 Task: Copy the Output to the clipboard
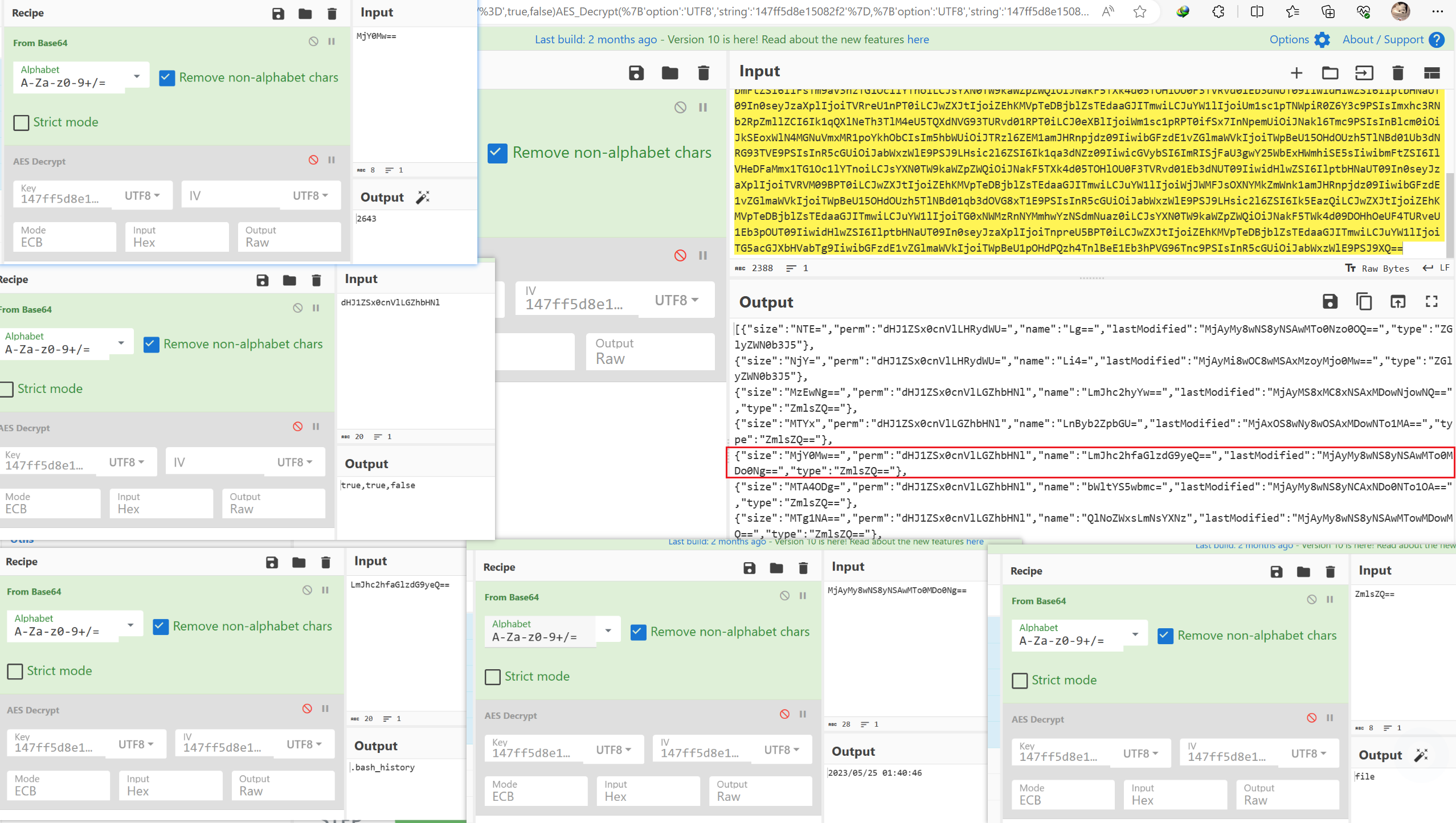tap(1364, 301)
